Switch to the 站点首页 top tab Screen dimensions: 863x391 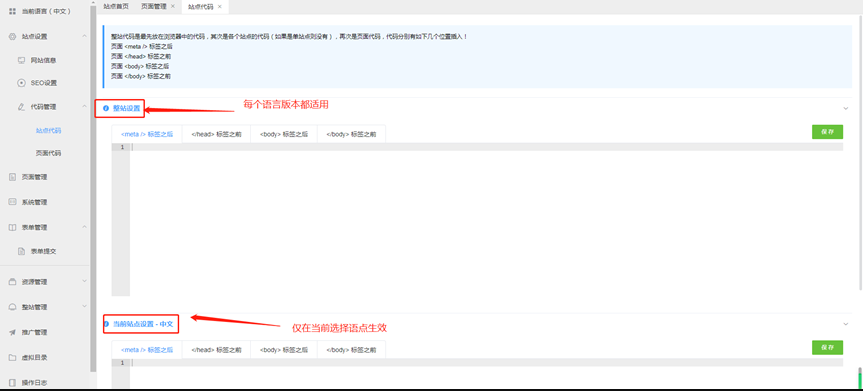[x=116, y=7]
